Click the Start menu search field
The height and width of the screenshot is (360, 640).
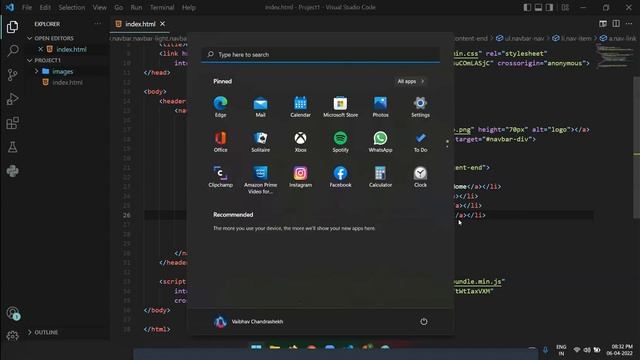click(x=320, y=55)
